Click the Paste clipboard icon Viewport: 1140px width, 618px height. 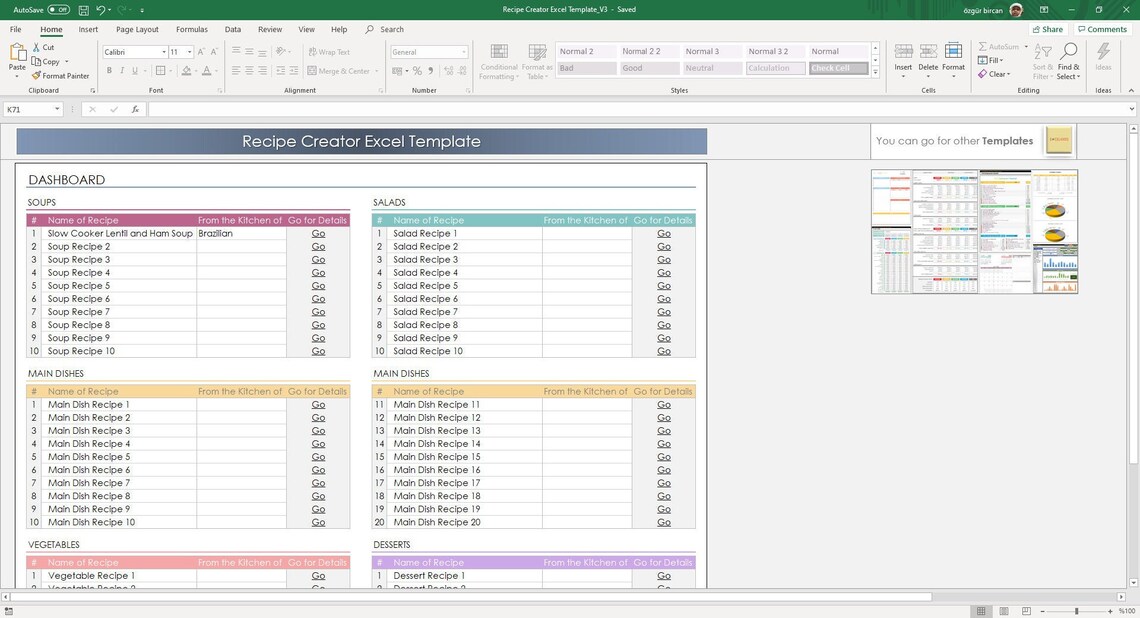[17, 54]
